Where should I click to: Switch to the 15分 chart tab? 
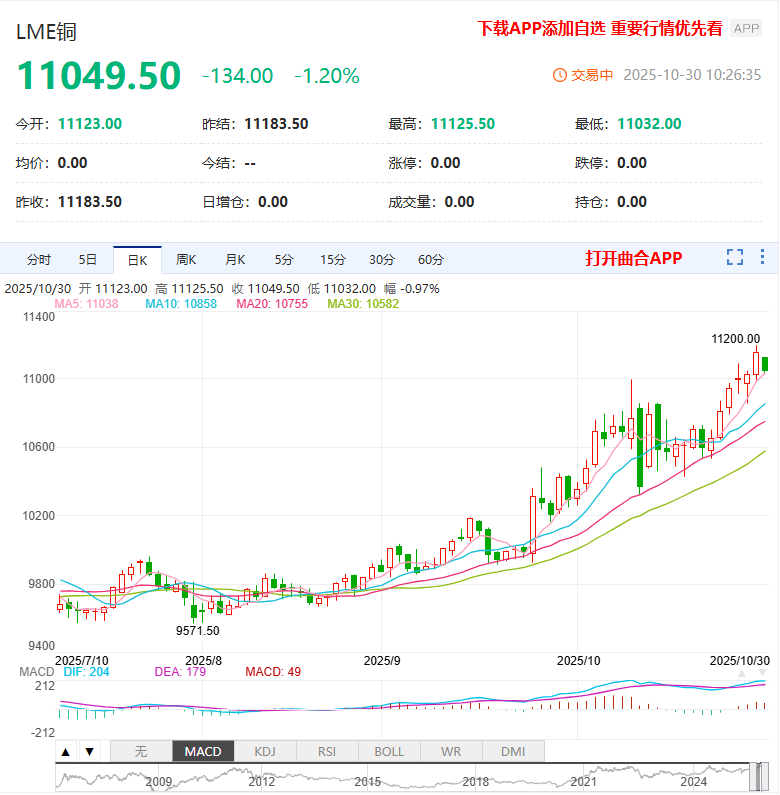click(x=333, y=260)
